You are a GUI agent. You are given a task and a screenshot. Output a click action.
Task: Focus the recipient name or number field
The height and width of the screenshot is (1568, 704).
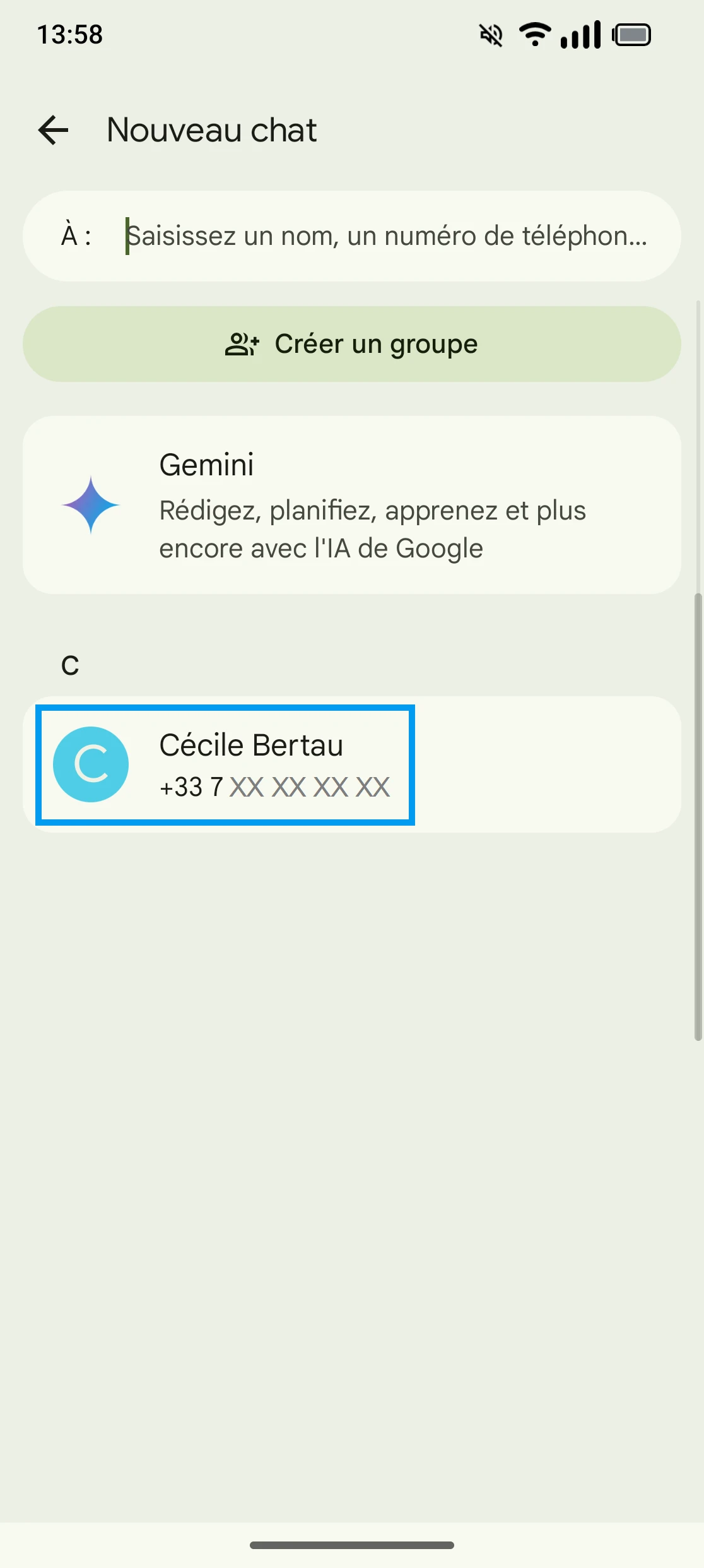click(386, 236)
